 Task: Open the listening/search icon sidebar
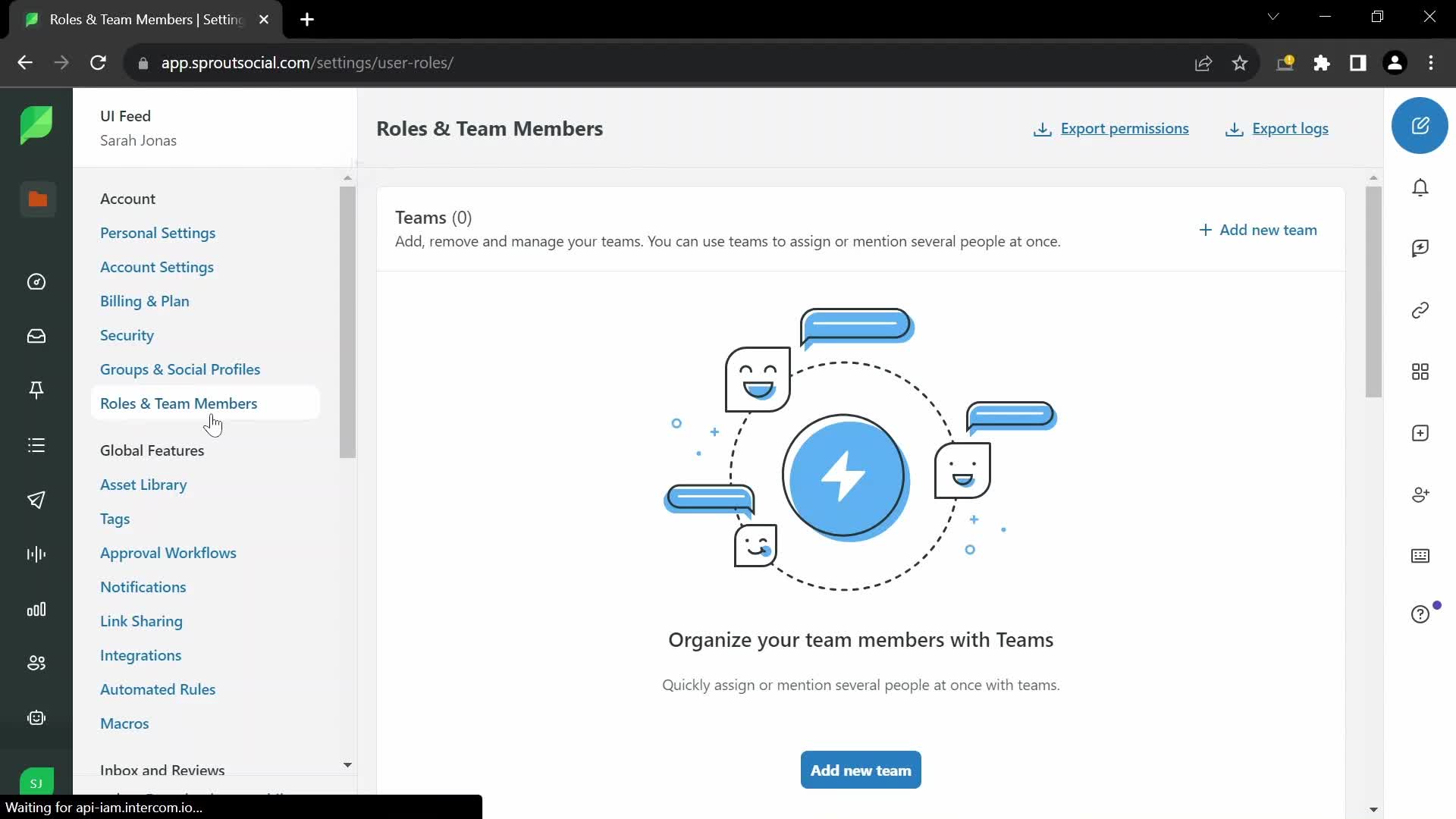click(37, 556)
